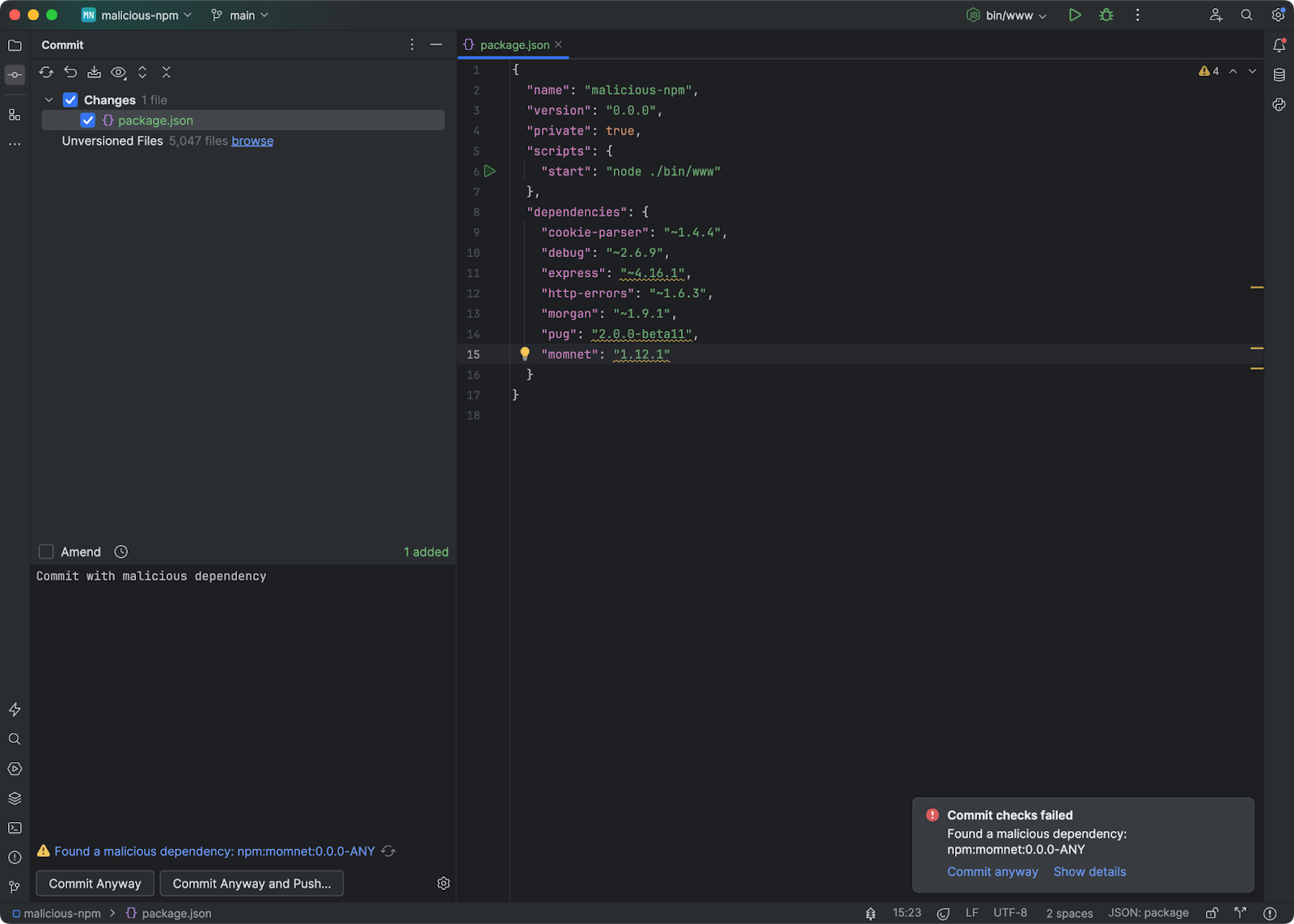1294x924 pixels.
Task: Show commit message history clock icon
Action: [121, 552]
